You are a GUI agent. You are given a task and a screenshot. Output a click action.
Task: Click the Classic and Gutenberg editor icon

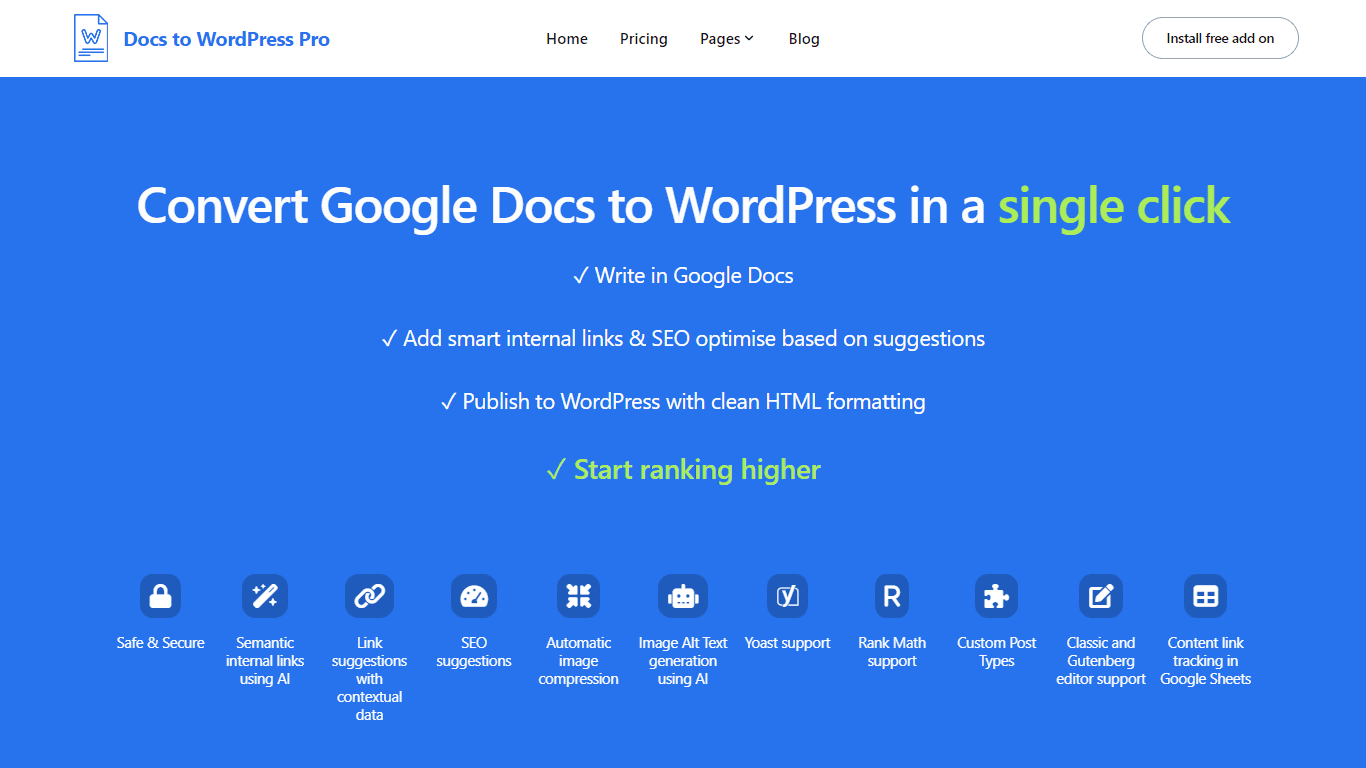coord(1101,596)
